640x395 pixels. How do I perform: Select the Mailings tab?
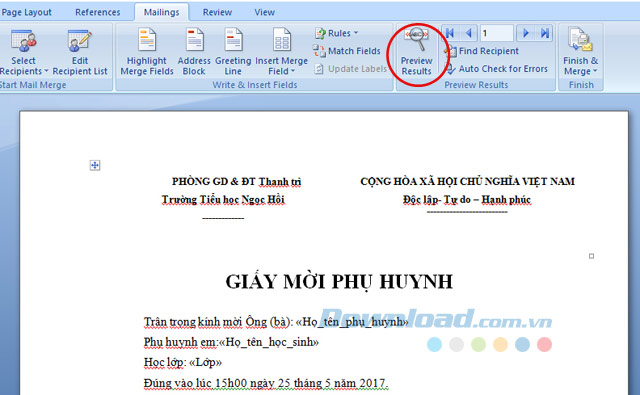pos(161,12)
